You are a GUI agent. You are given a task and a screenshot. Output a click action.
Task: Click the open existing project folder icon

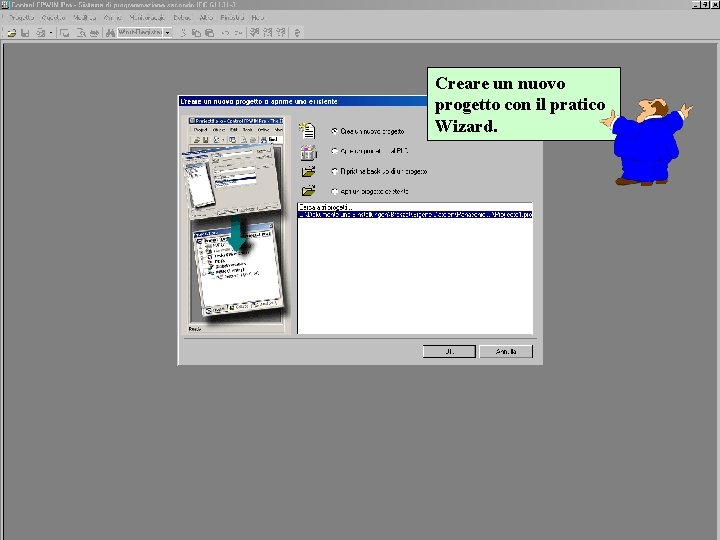pyautogui.click(x=309, y=191)
